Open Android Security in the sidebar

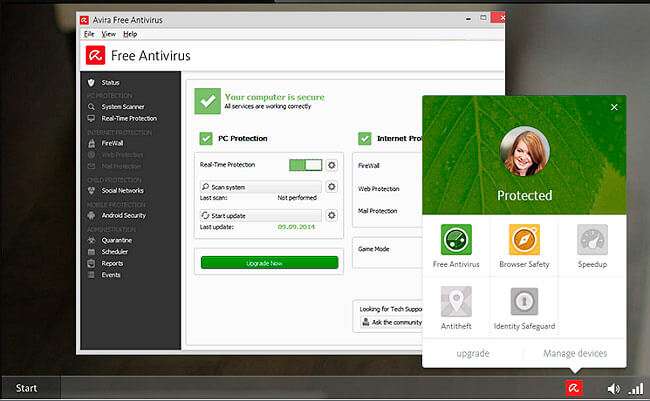[x=124, y=215]
